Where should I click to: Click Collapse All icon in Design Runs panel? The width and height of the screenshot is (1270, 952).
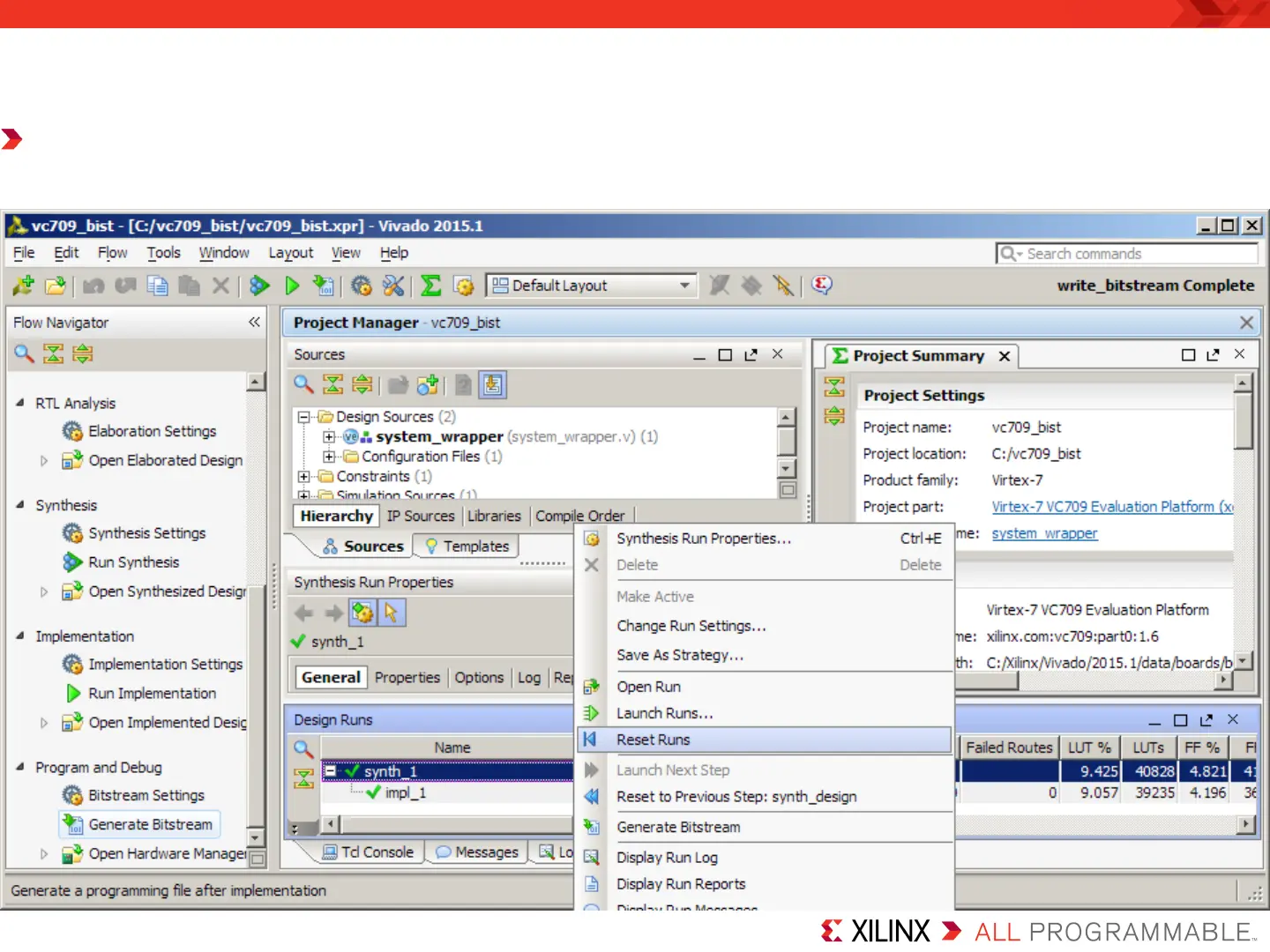(x=303, y=777)
